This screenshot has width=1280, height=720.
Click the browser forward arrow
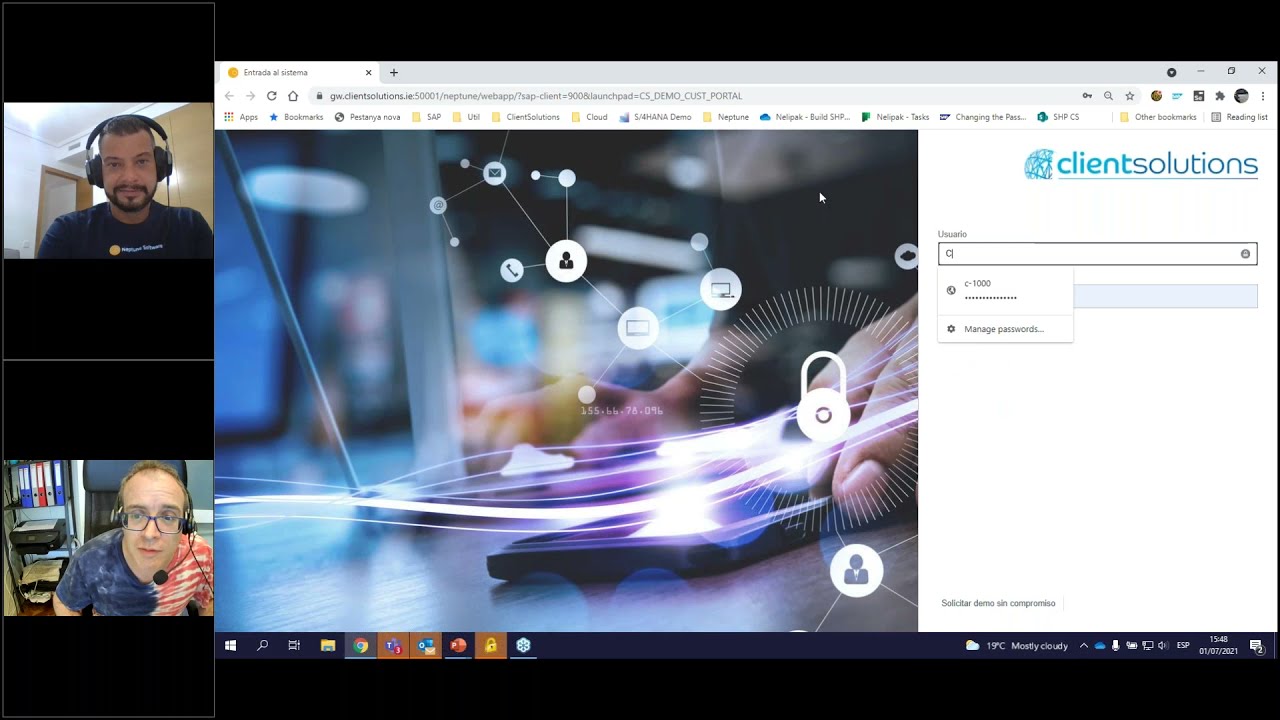pos(250,96)
